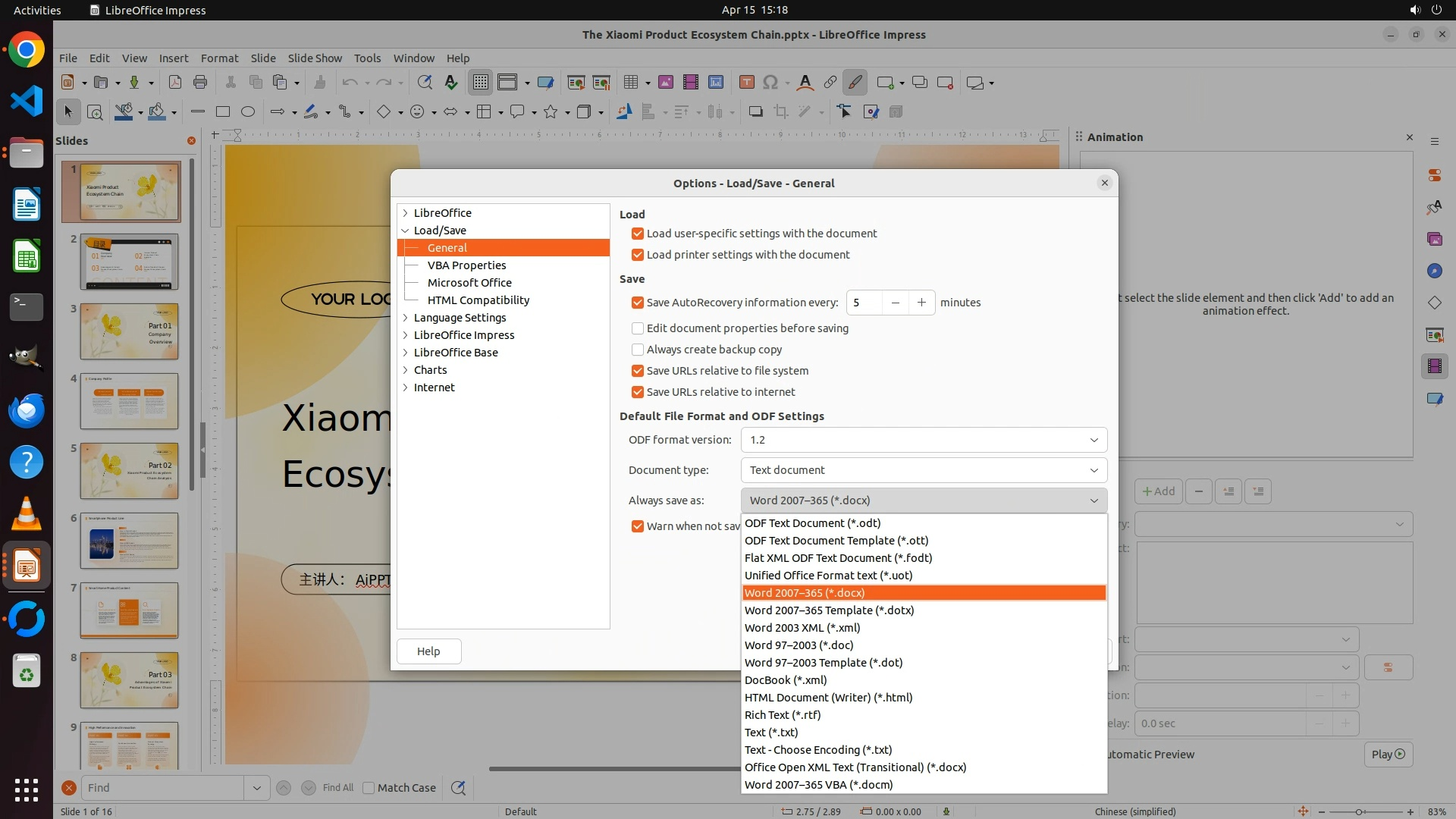Click the Help button in Options dialog
The width and height of the screenshot is (1456, 819).
[x=428, y=651]
